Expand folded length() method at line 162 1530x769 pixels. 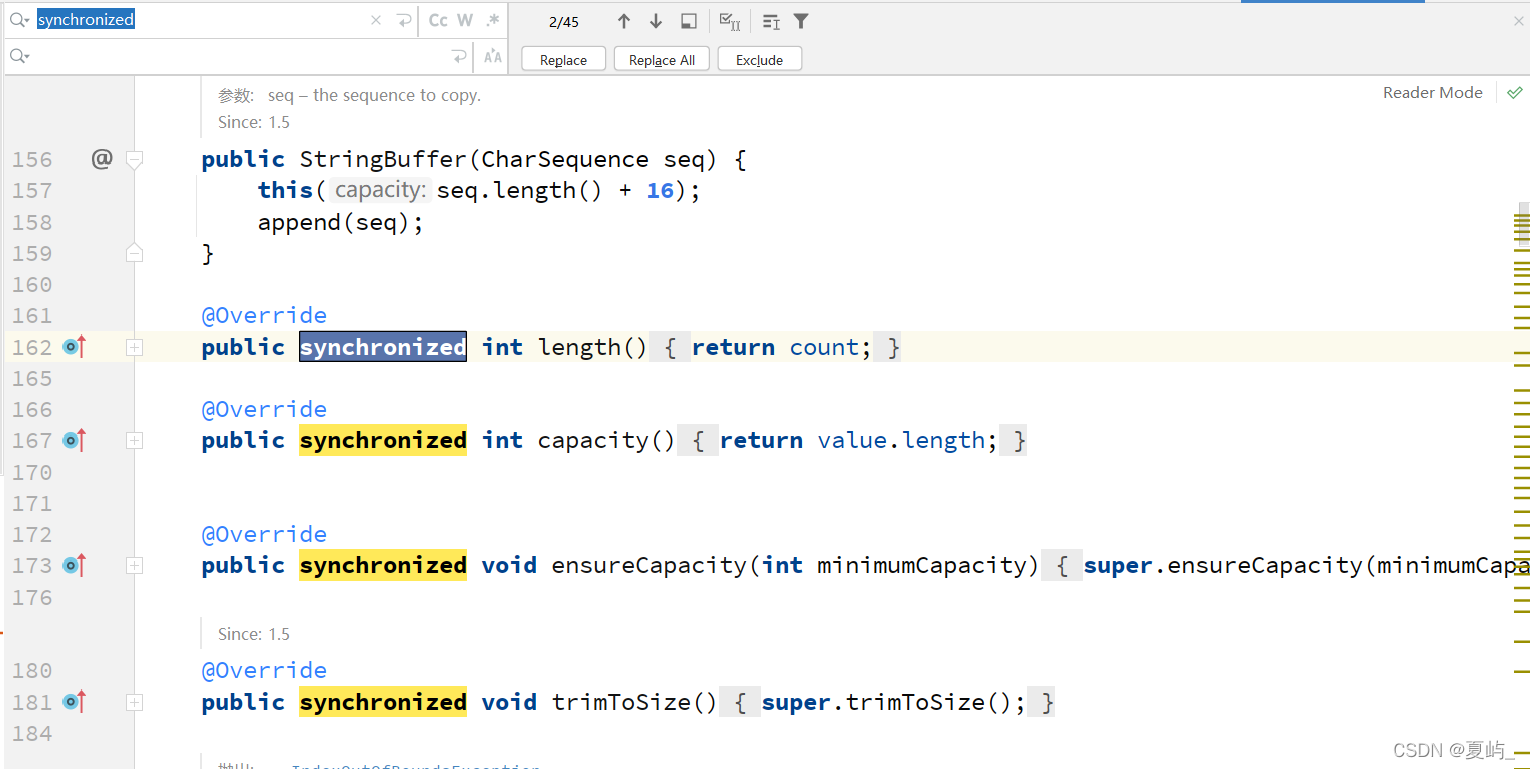(134, 347)
